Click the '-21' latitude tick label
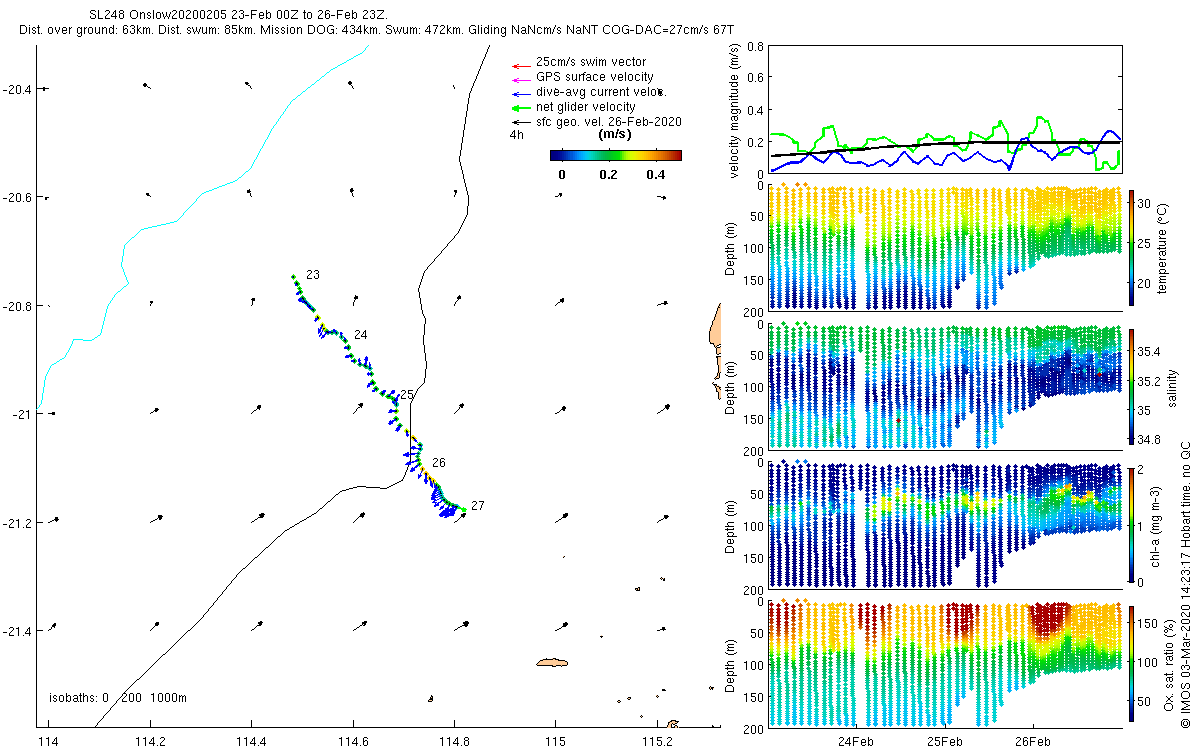 point(21,414)
